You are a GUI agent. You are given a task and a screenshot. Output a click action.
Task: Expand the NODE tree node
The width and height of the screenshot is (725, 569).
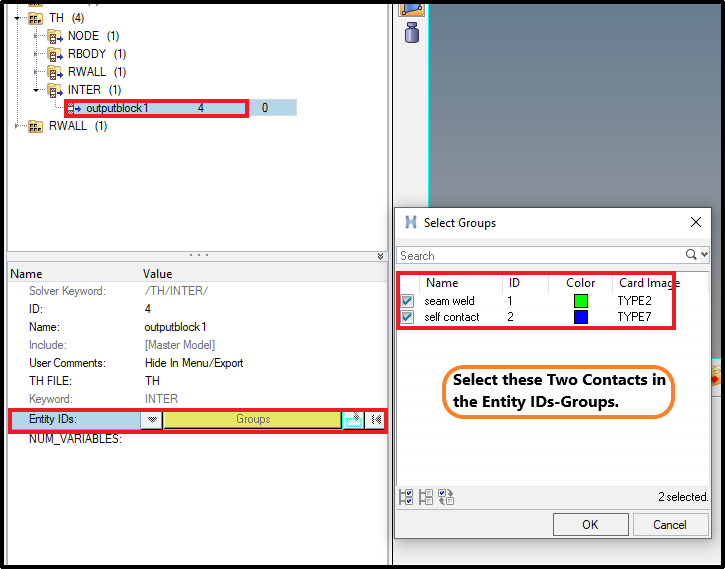point(37,36)
